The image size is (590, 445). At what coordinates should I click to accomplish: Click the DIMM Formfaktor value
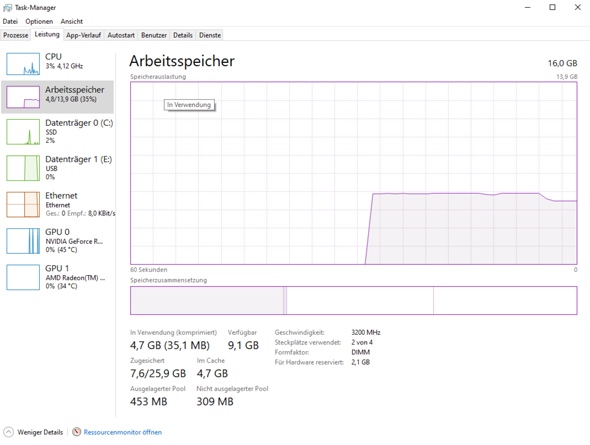click(x=360, y=352)
